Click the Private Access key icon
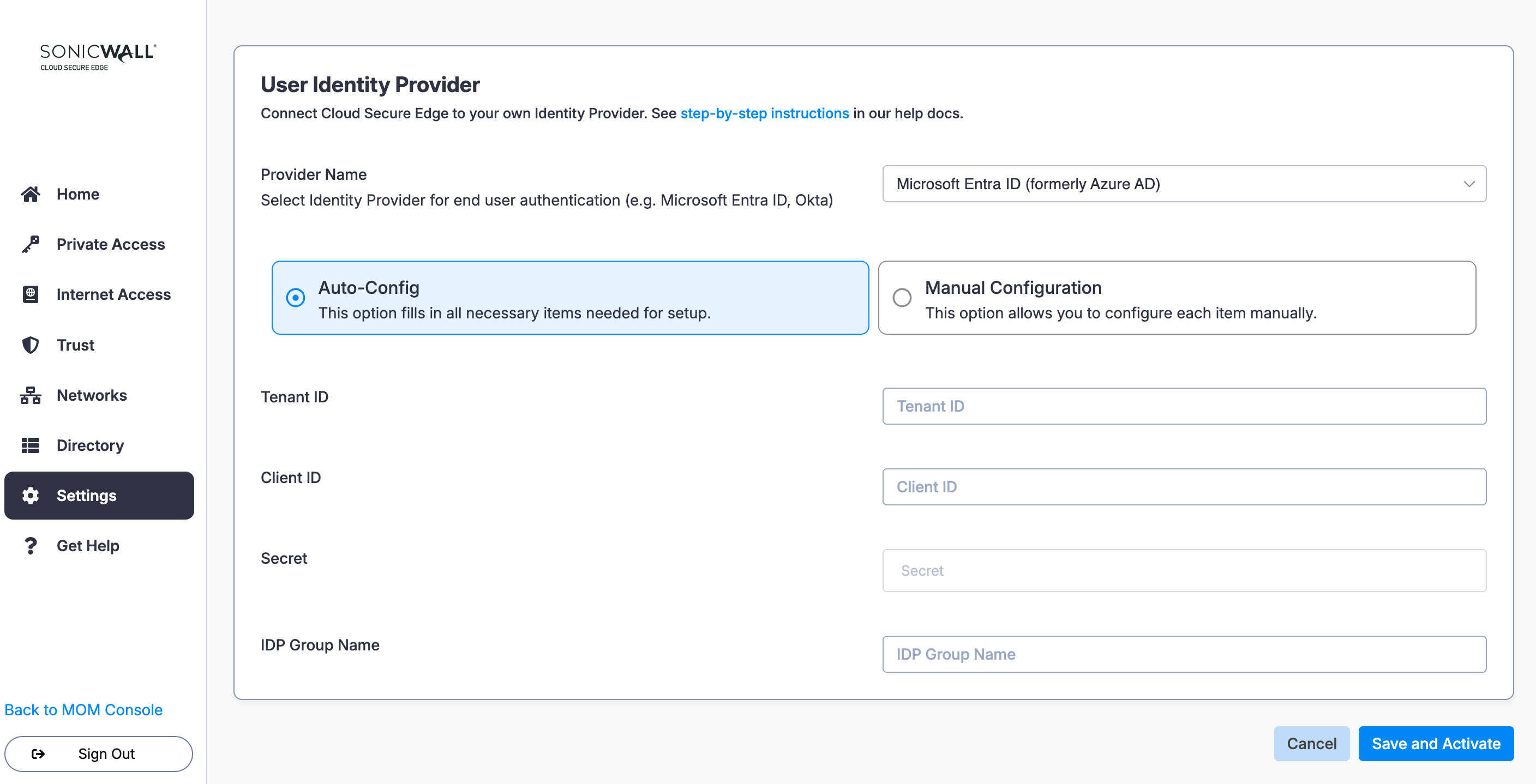Viewport: 1536px width, 784px height. pos(31,244)
